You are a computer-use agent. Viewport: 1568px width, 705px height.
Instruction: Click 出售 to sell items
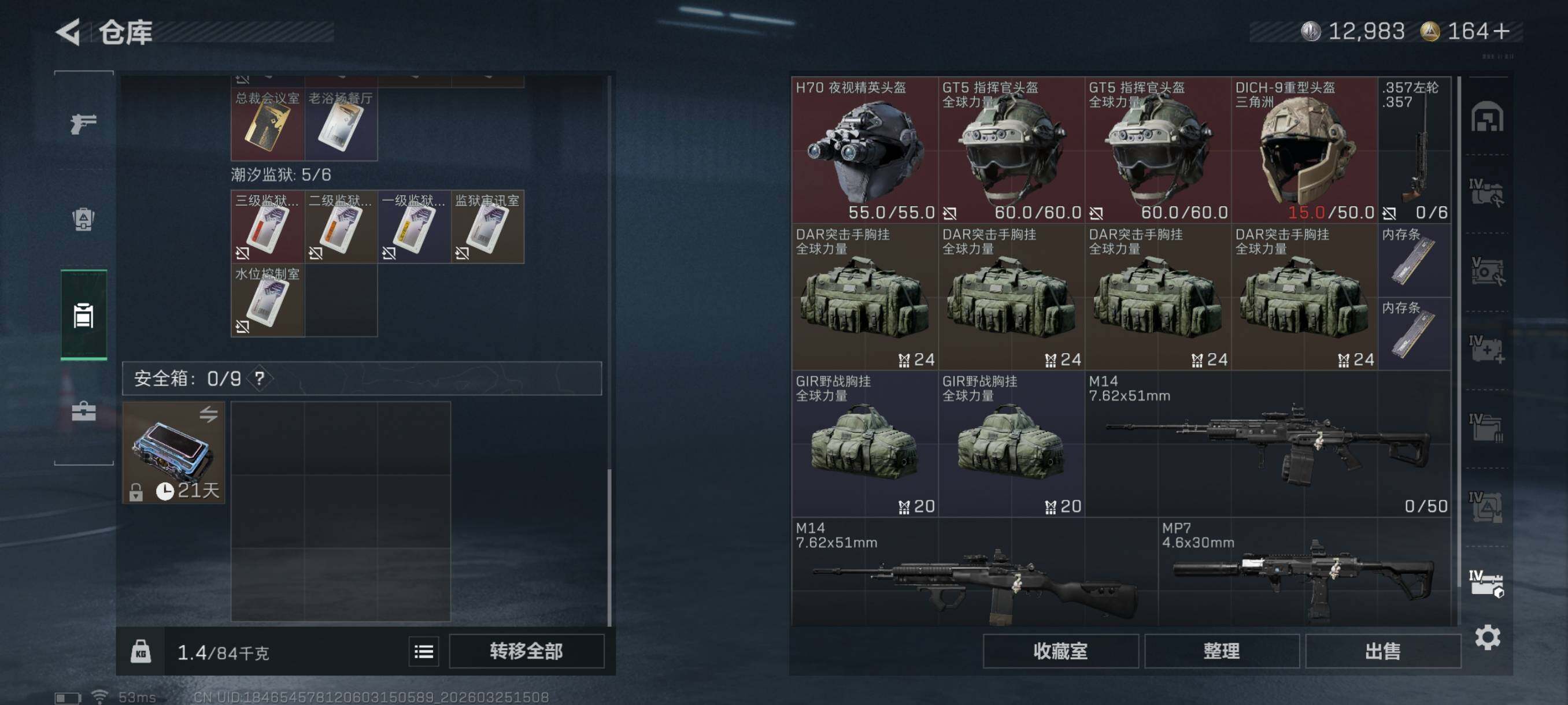click(1382, 651)
